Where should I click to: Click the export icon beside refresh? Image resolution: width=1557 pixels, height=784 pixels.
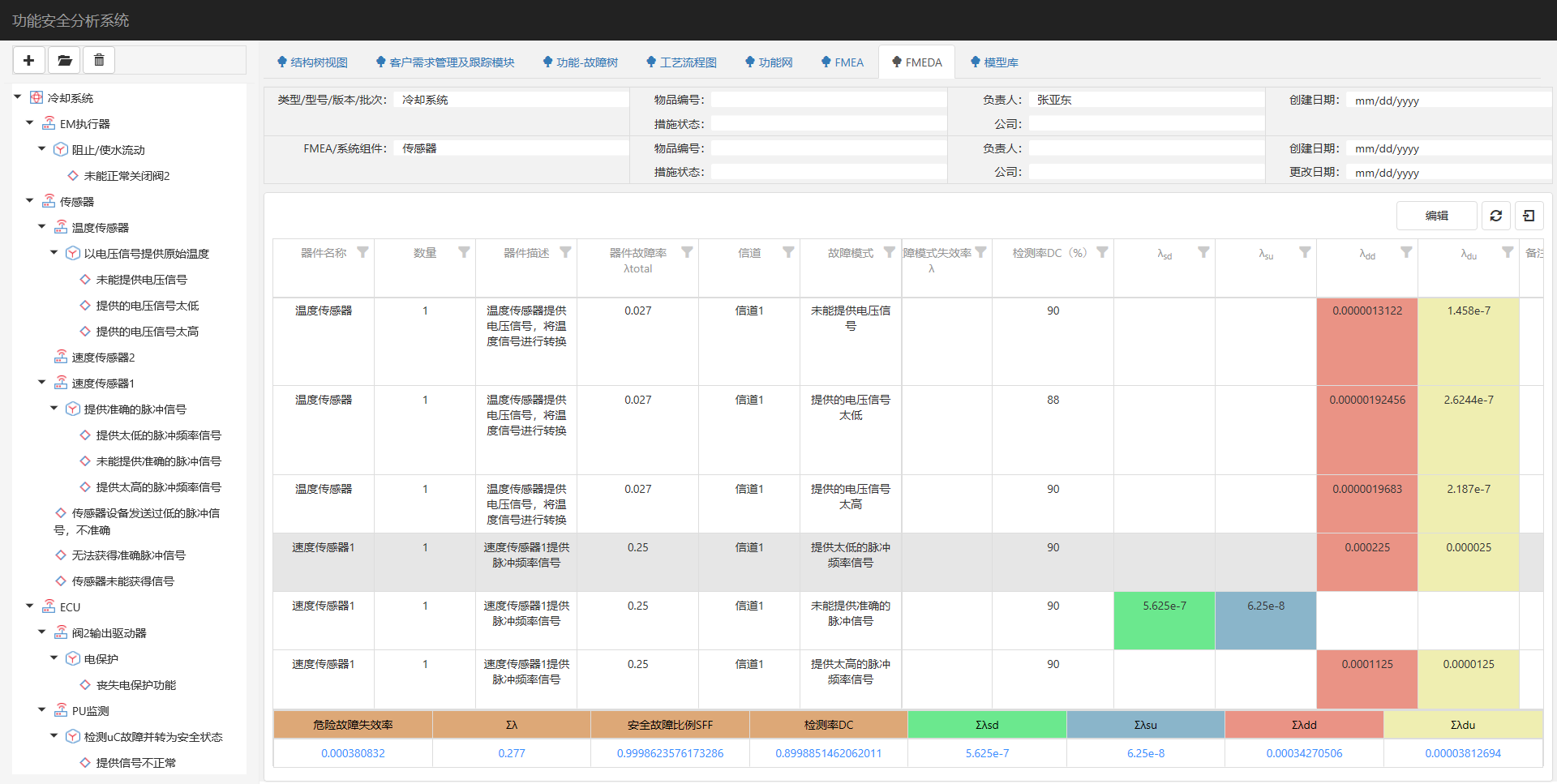tap(1529, 216)
